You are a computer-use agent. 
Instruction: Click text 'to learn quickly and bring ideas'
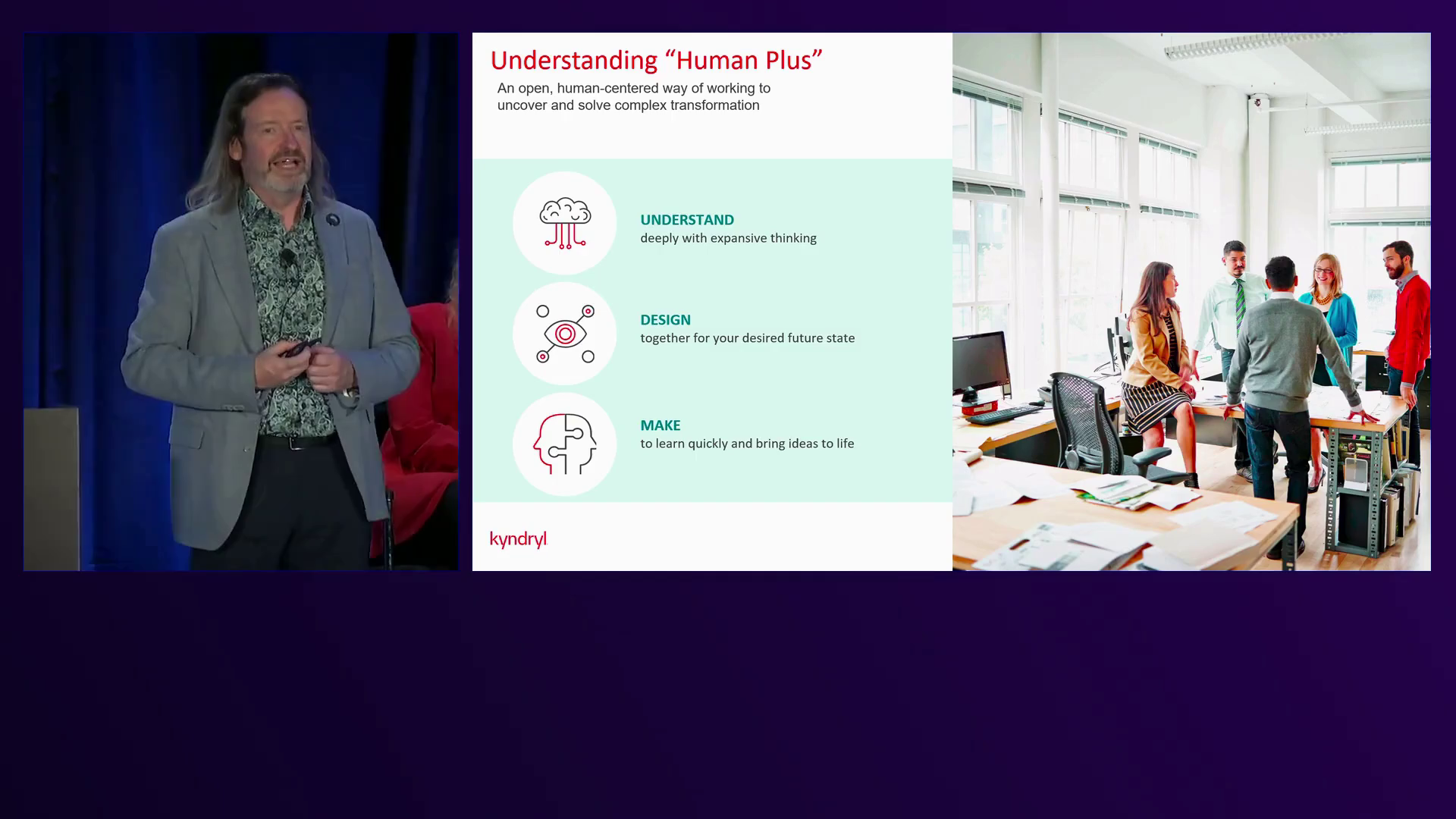tap(747, 444)
